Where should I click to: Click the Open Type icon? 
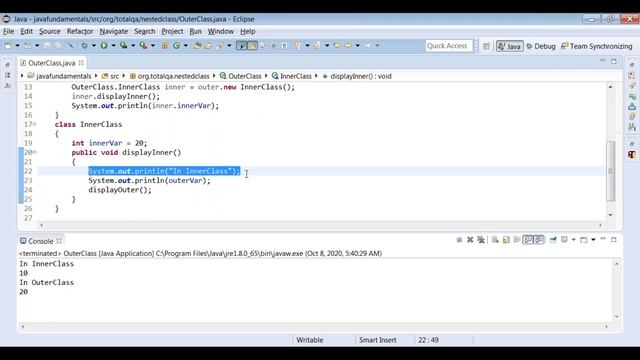point(197,46)
